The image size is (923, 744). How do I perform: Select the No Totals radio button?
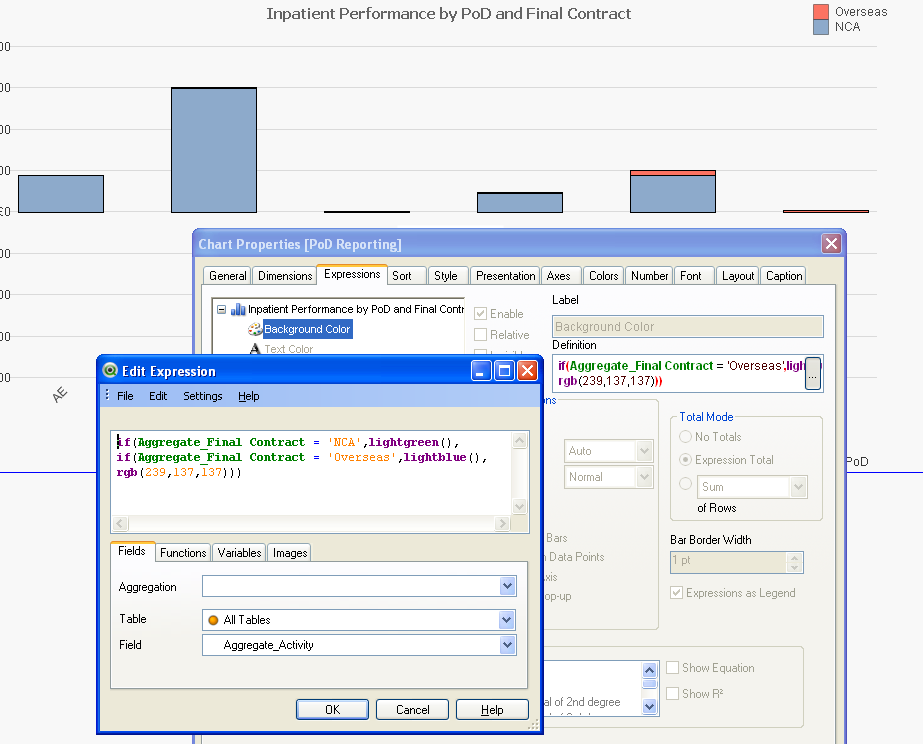point(686,437)
